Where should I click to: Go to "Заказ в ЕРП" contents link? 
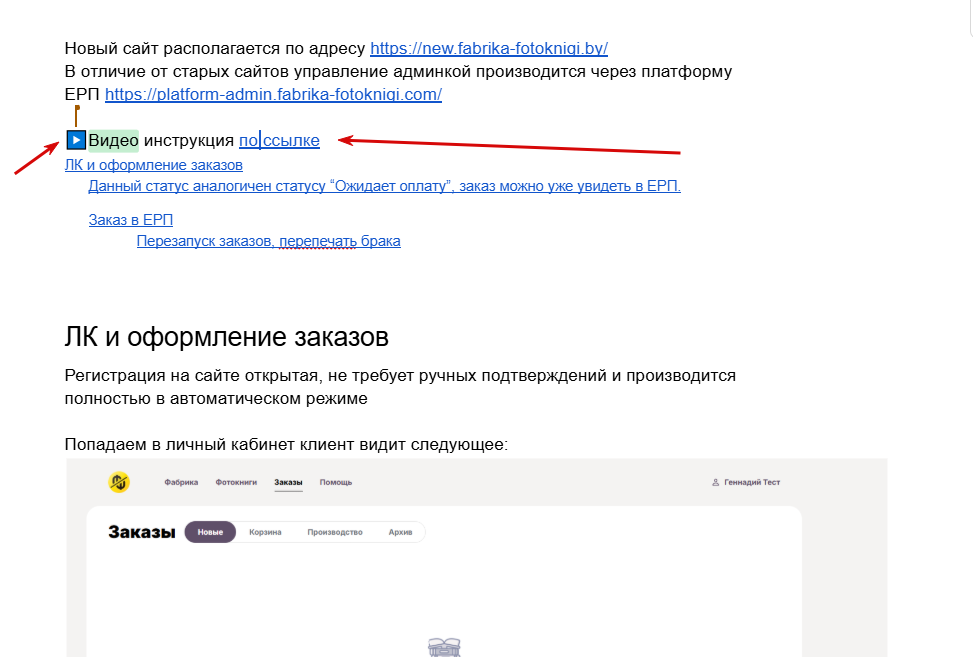[131, 220]
